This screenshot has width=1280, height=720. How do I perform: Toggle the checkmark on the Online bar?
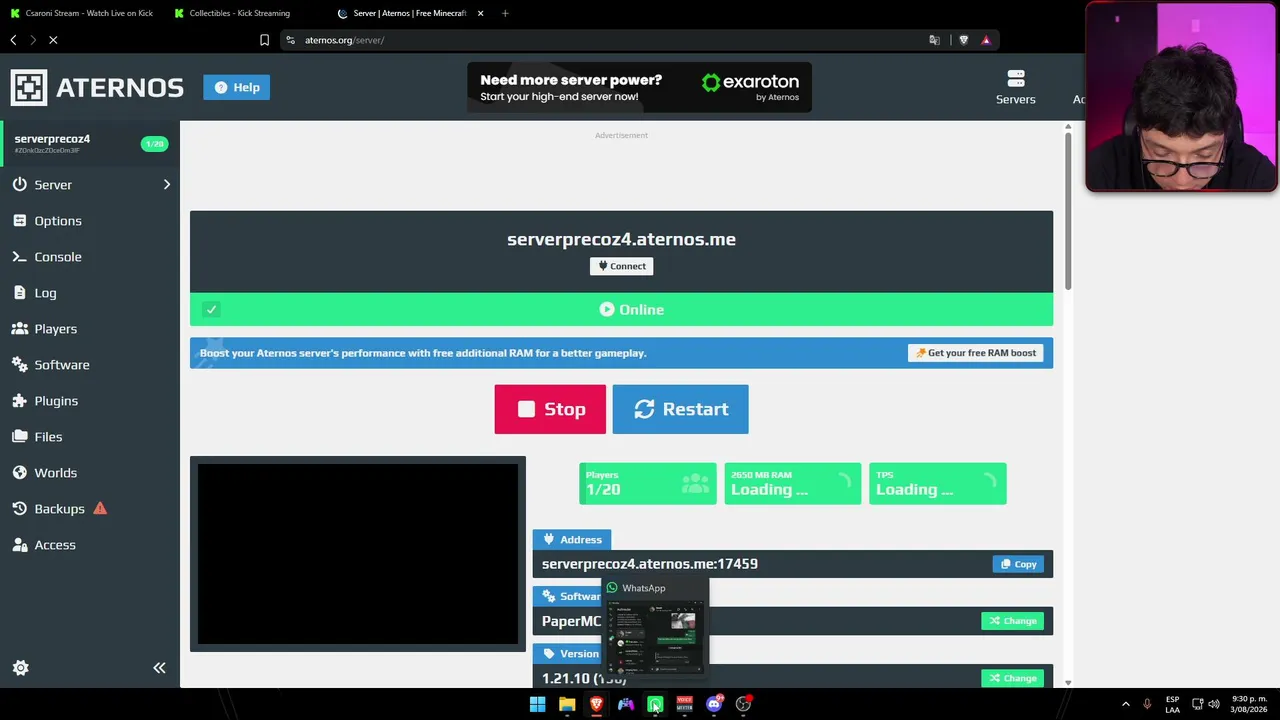click(211, 309)
